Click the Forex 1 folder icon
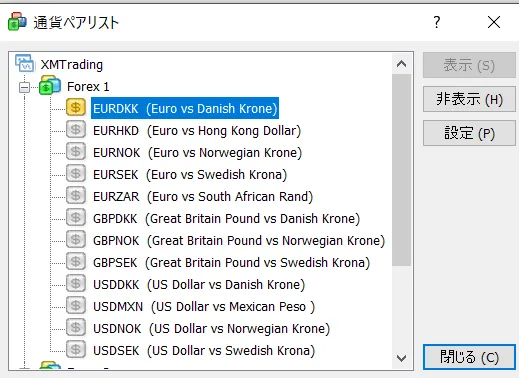 point(50,86)
